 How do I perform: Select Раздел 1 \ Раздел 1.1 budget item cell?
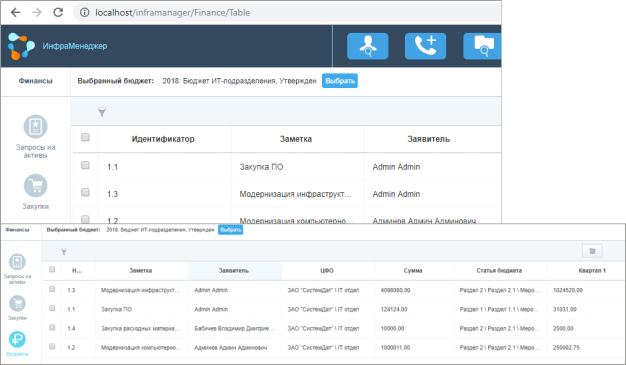coord(499,309)
